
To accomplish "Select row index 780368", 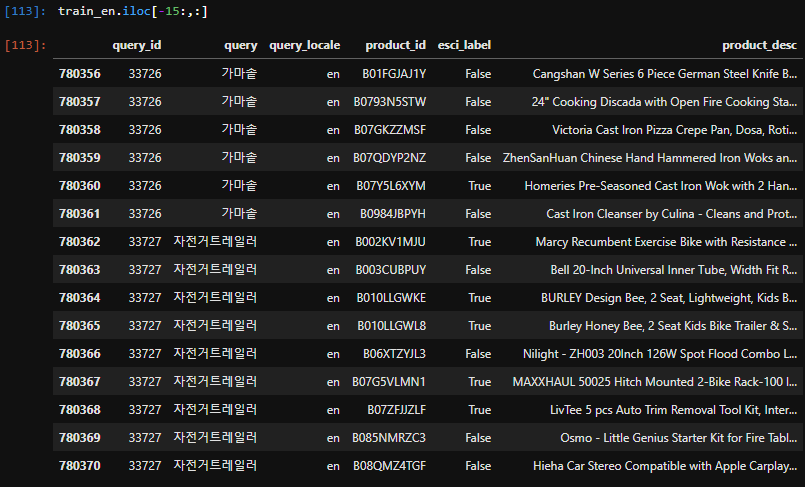I will 80,410.
